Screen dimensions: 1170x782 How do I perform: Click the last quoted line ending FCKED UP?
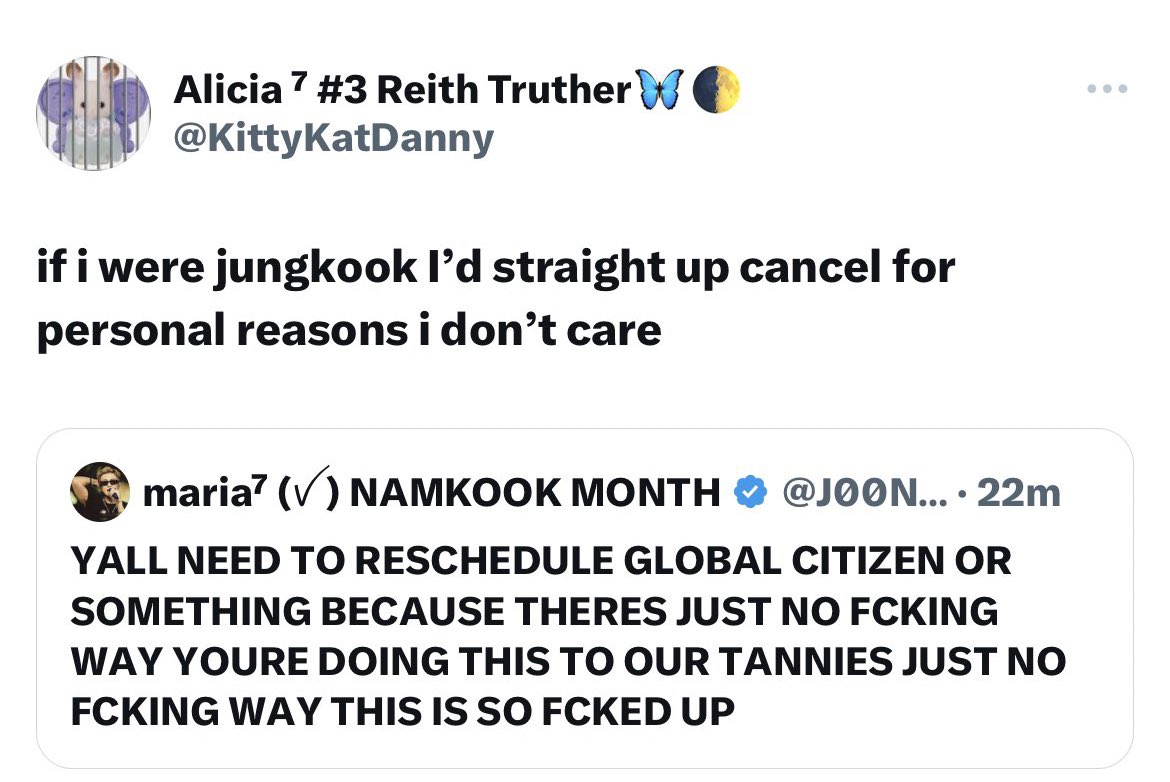402,711
